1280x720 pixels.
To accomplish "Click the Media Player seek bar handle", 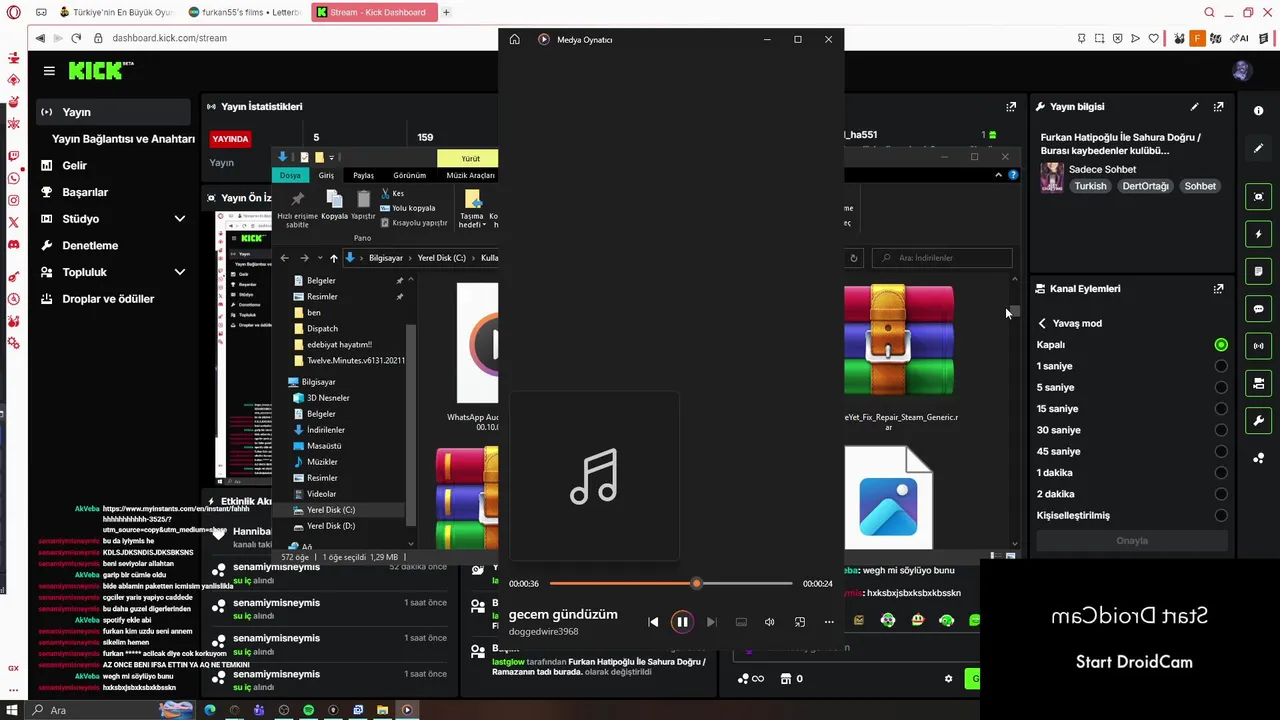I will [696, 583].
